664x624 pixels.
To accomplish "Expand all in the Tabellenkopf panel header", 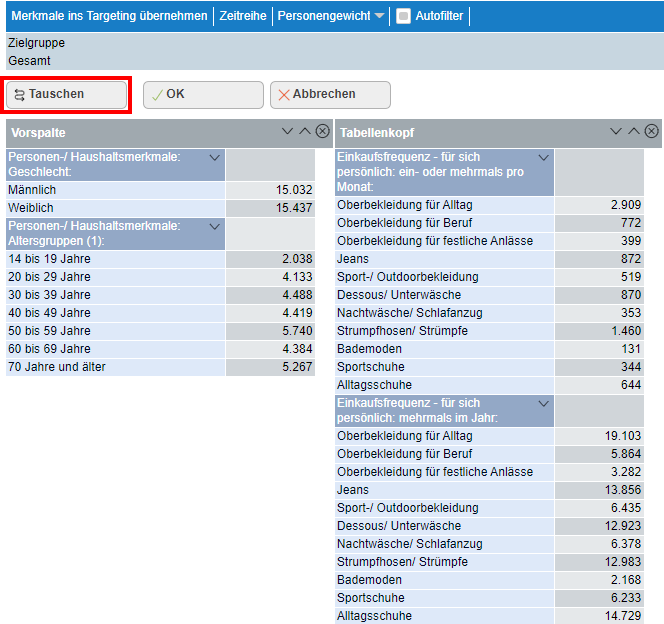I will (617, 132).
